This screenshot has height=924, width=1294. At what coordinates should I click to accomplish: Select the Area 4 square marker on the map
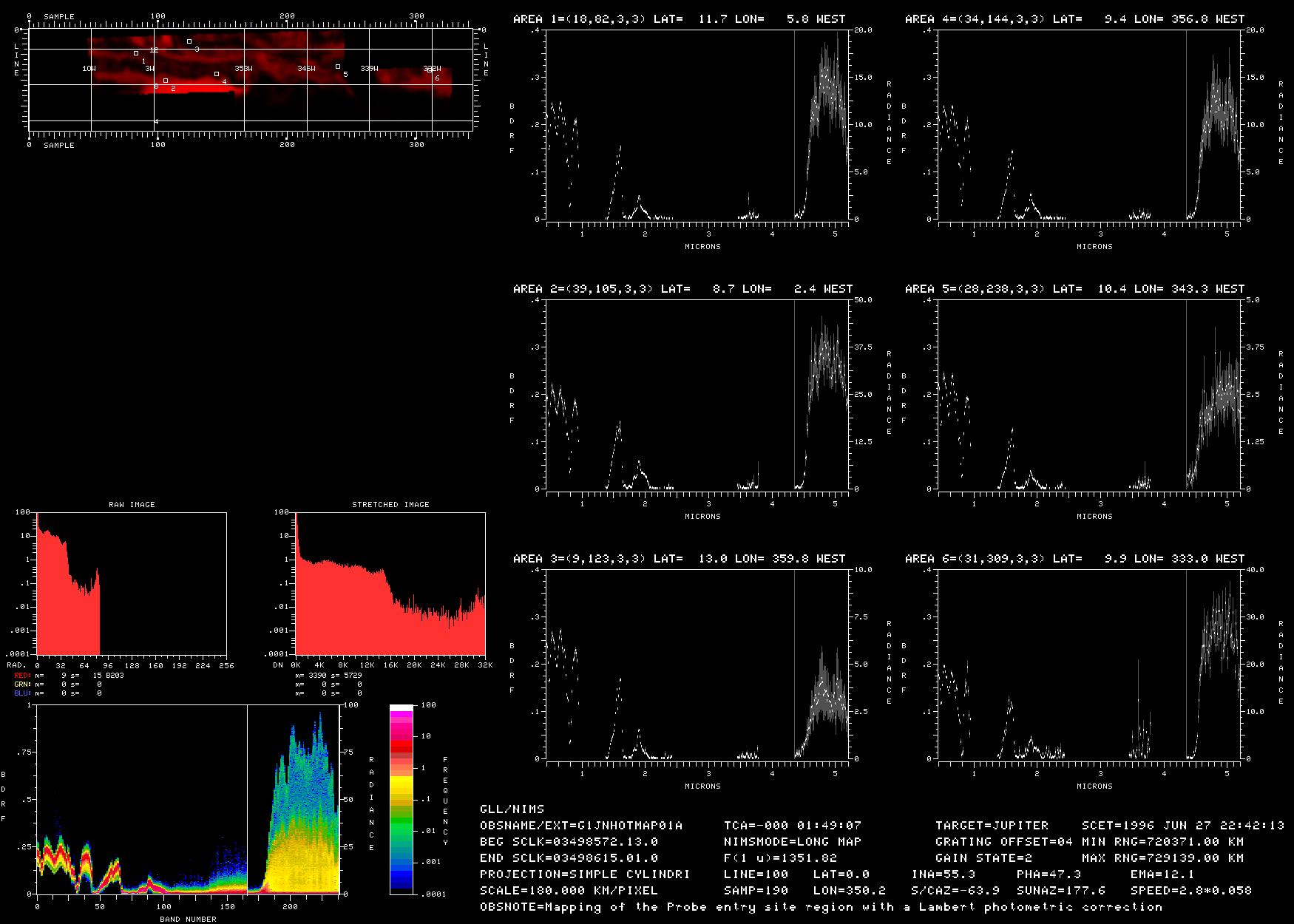coord(217,74)
